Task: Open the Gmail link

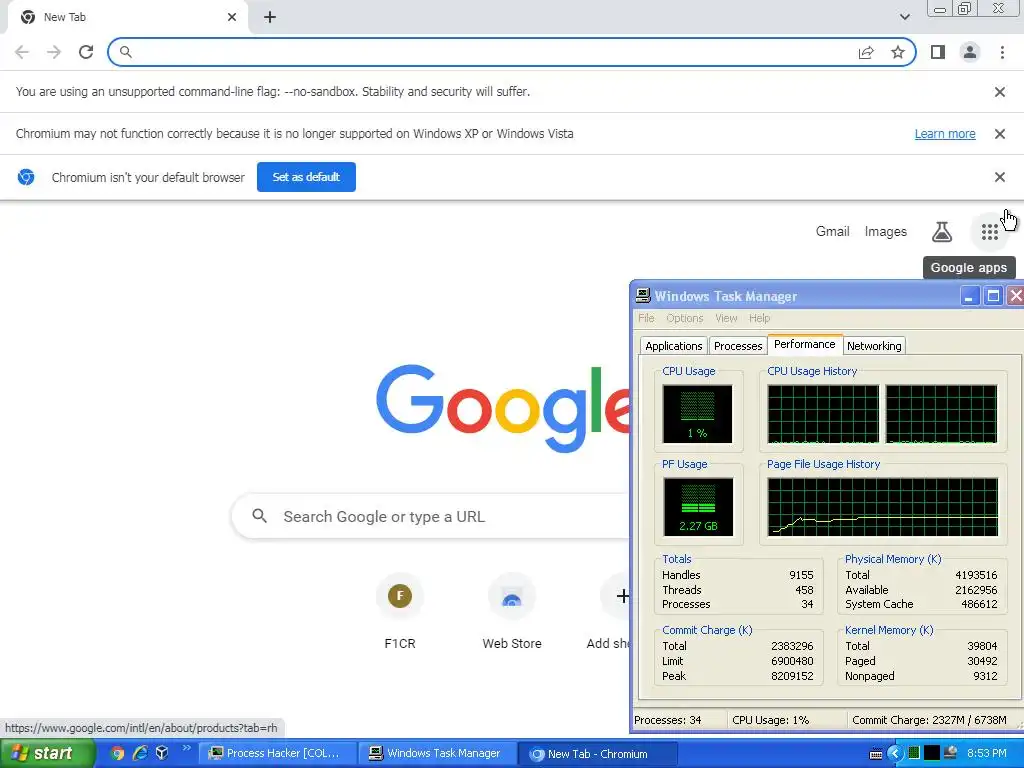Action: 833,232
